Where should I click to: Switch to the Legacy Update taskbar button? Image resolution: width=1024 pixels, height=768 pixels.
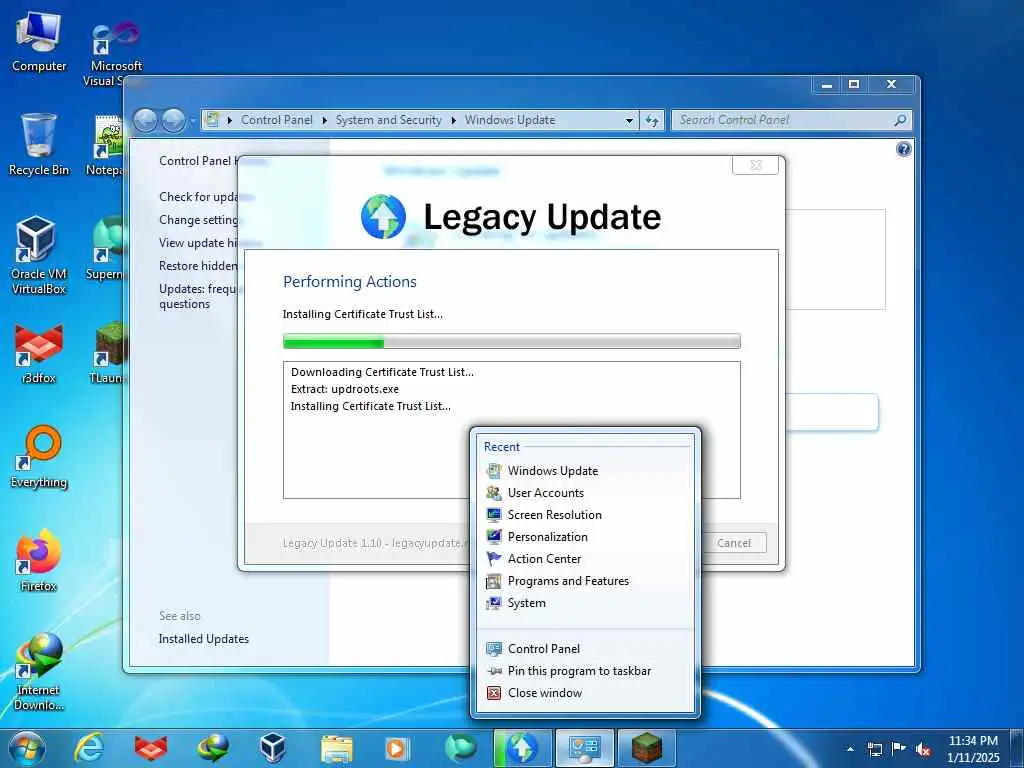[522, 748]
